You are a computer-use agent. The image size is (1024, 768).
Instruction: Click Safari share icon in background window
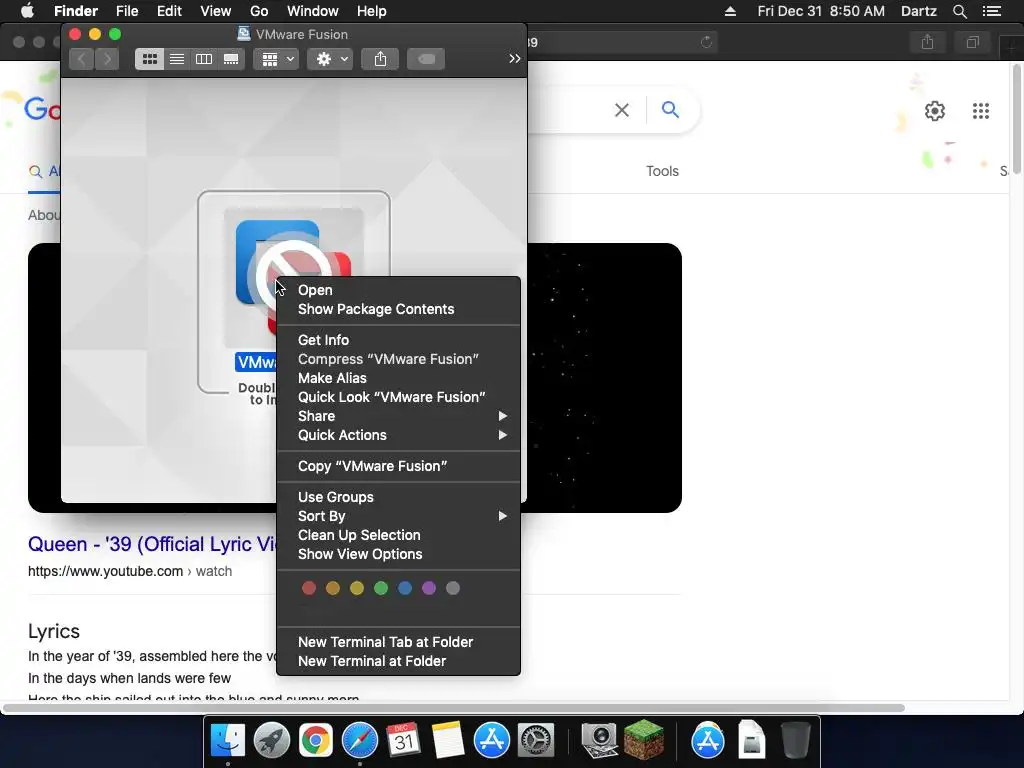click(927, 42)
